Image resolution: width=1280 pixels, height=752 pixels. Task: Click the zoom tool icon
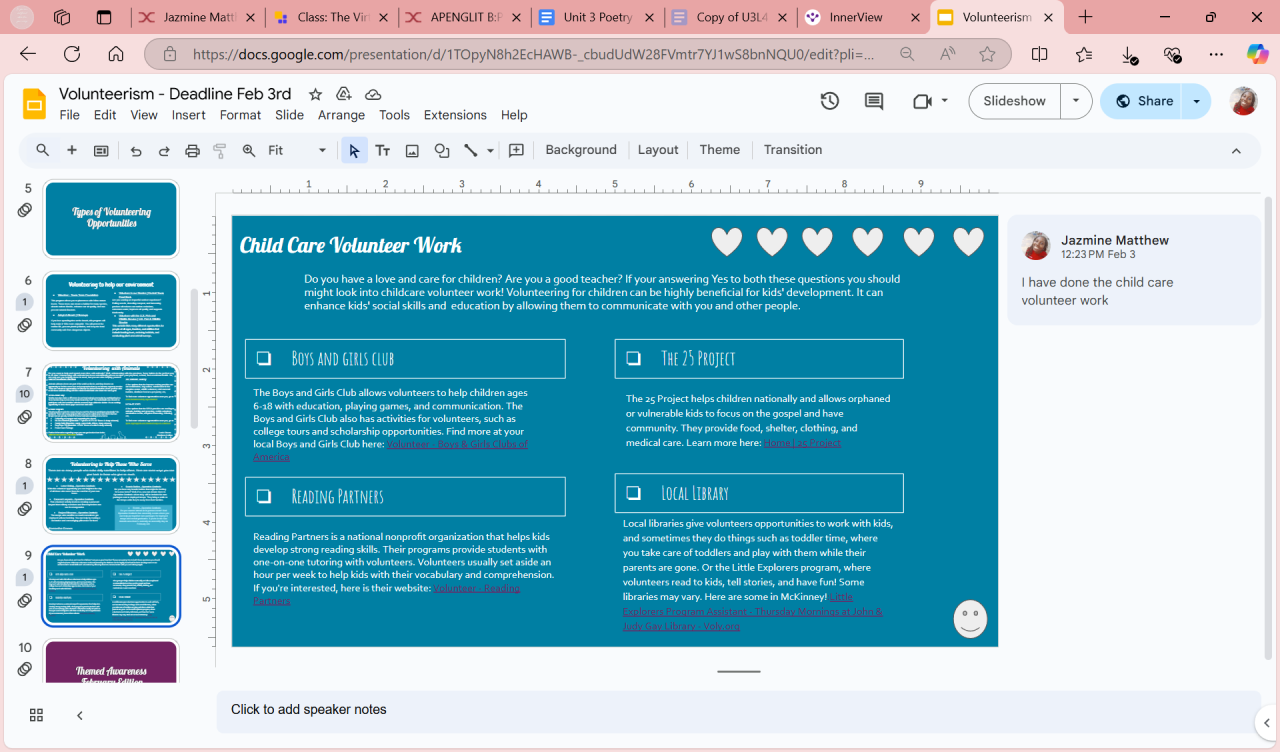click(x=249, y=151)
